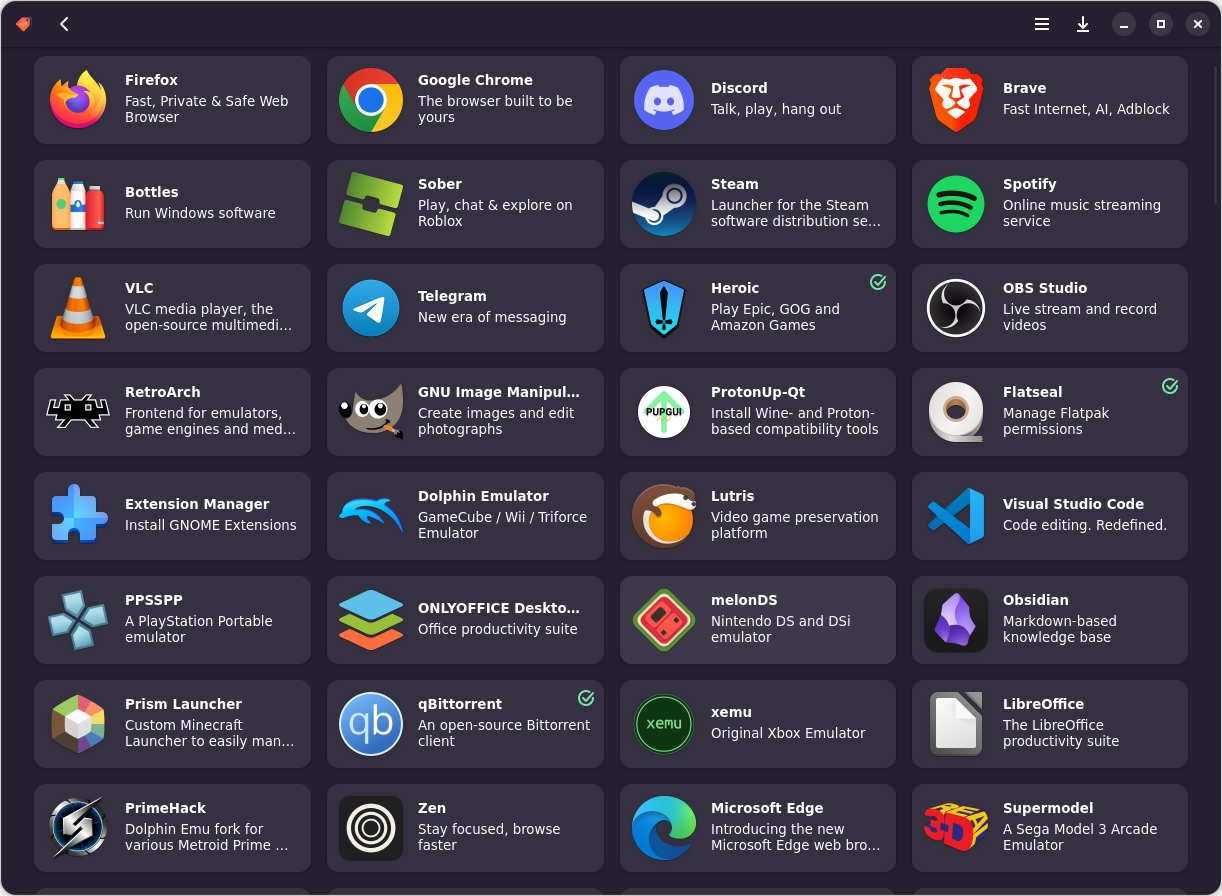Viewport: 1222px width, 896px height.
Task: Click the Firefox app icon
Action: (x=78, y=100)
